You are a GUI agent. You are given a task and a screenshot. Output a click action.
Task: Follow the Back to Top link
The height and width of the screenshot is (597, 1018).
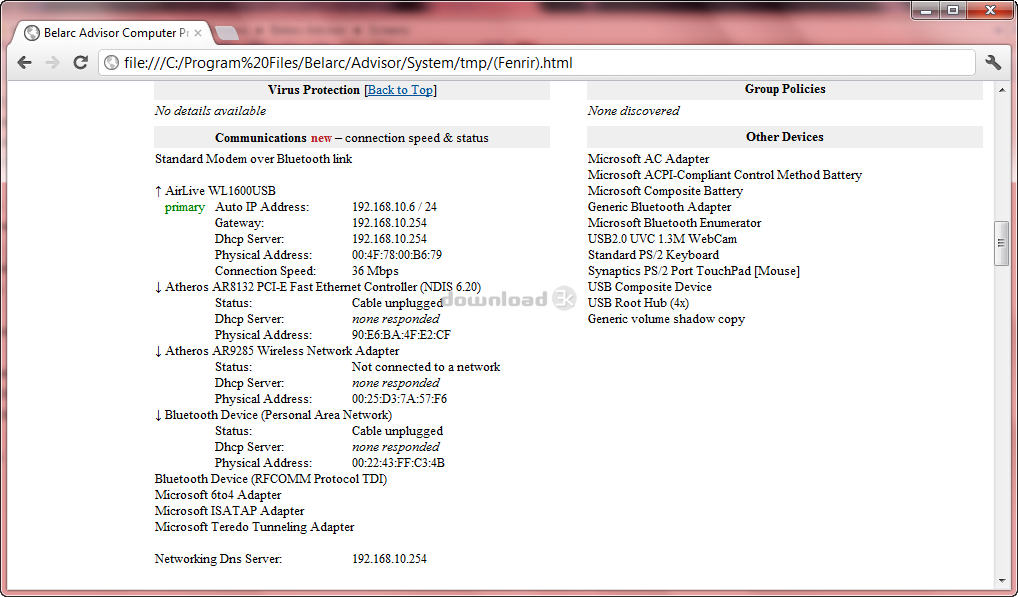point(400,90)
